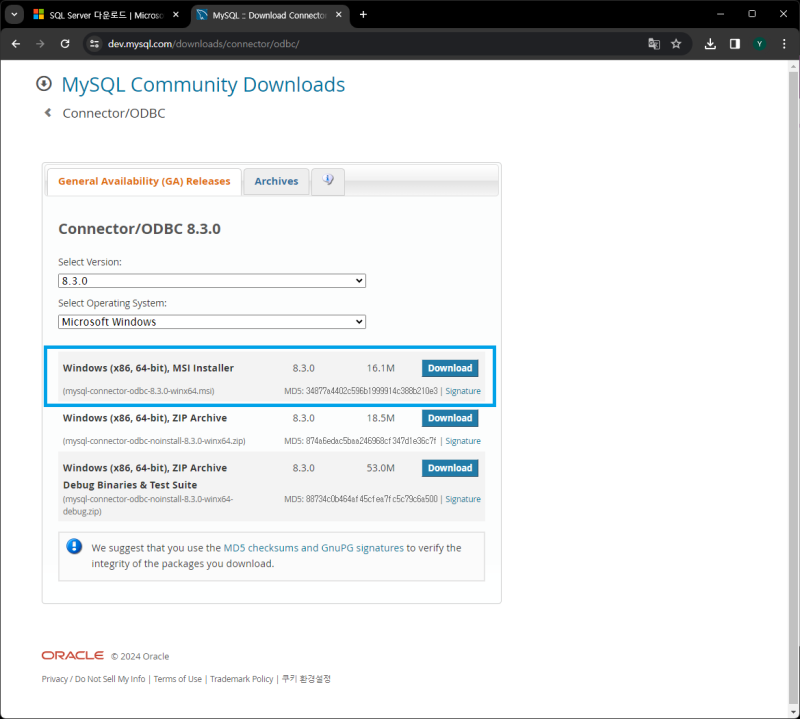800x719 pixels.
Task: Click the Oracle logo in the footer
Action: pos(71,655)
